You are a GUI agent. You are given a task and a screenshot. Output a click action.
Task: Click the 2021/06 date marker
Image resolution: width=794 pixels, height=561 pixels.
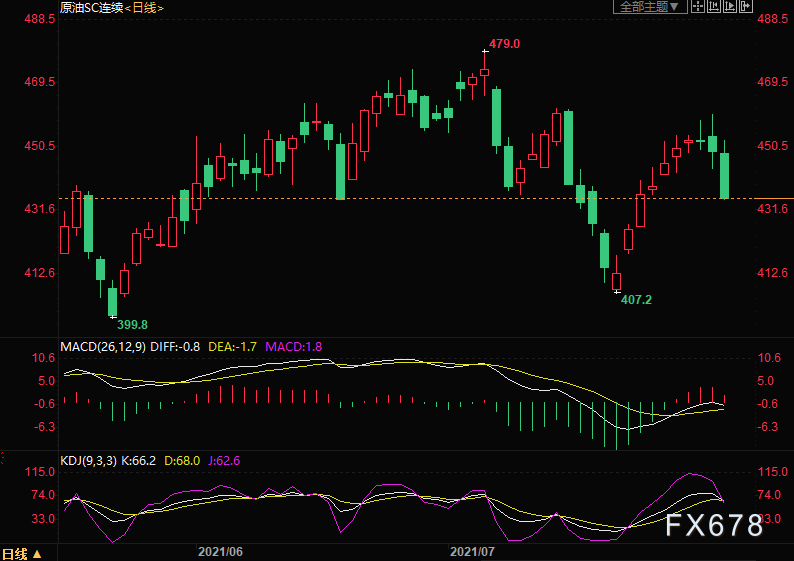220,551
